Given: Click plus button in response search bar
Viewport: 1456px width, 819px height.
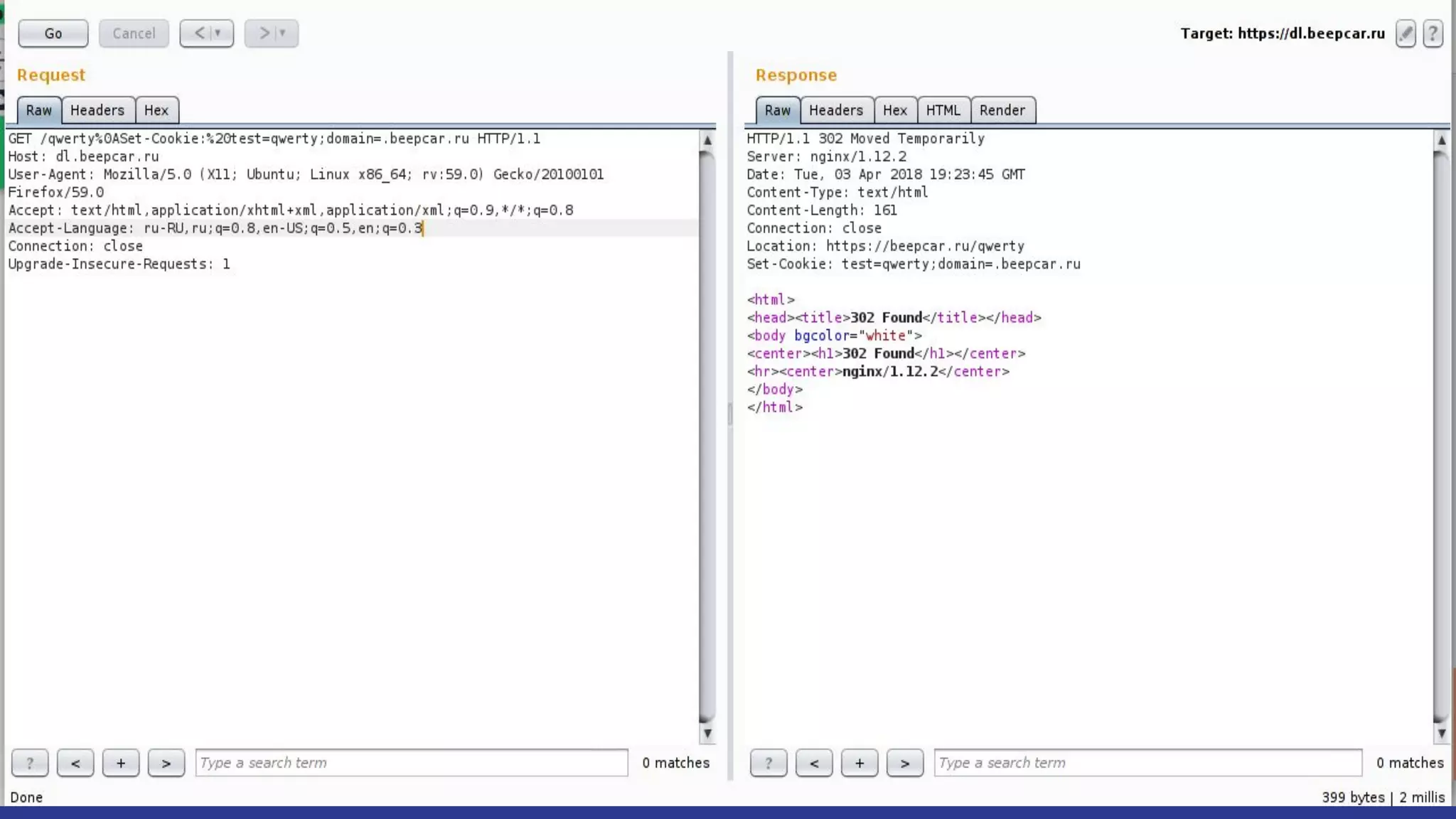Looking at the screenshot, I should tap(860, 763).
